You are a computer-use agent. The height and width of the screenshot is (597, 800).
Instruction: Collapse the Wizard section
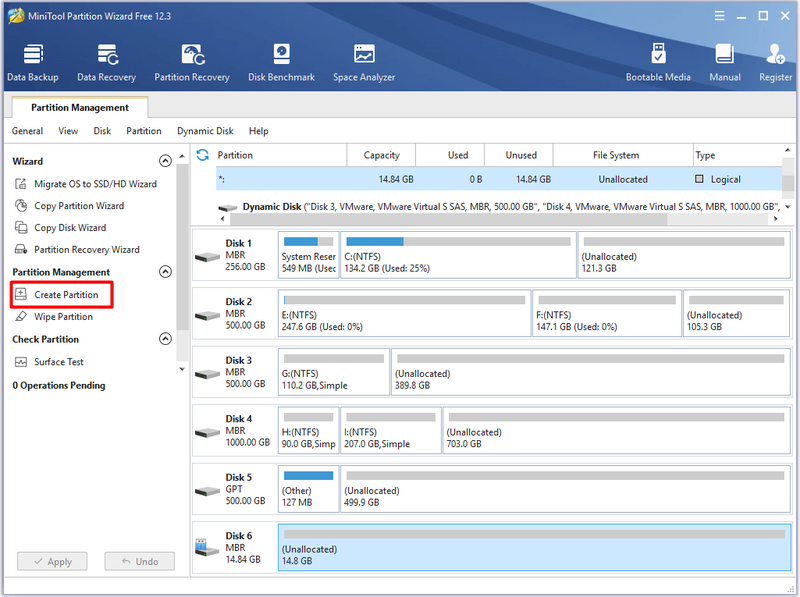(165, 161)
